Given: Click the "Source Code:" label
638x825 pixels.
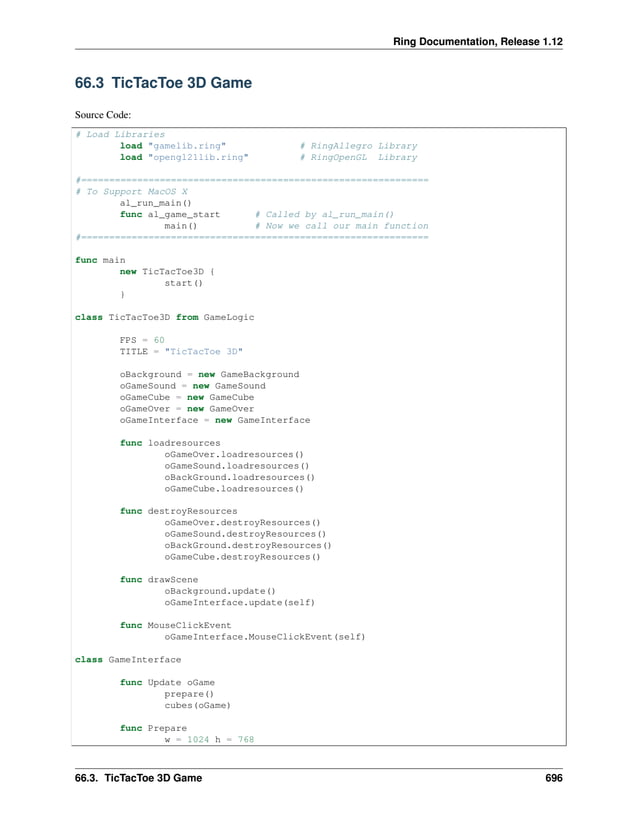Looking at the screenshot, I should (103, 115).
